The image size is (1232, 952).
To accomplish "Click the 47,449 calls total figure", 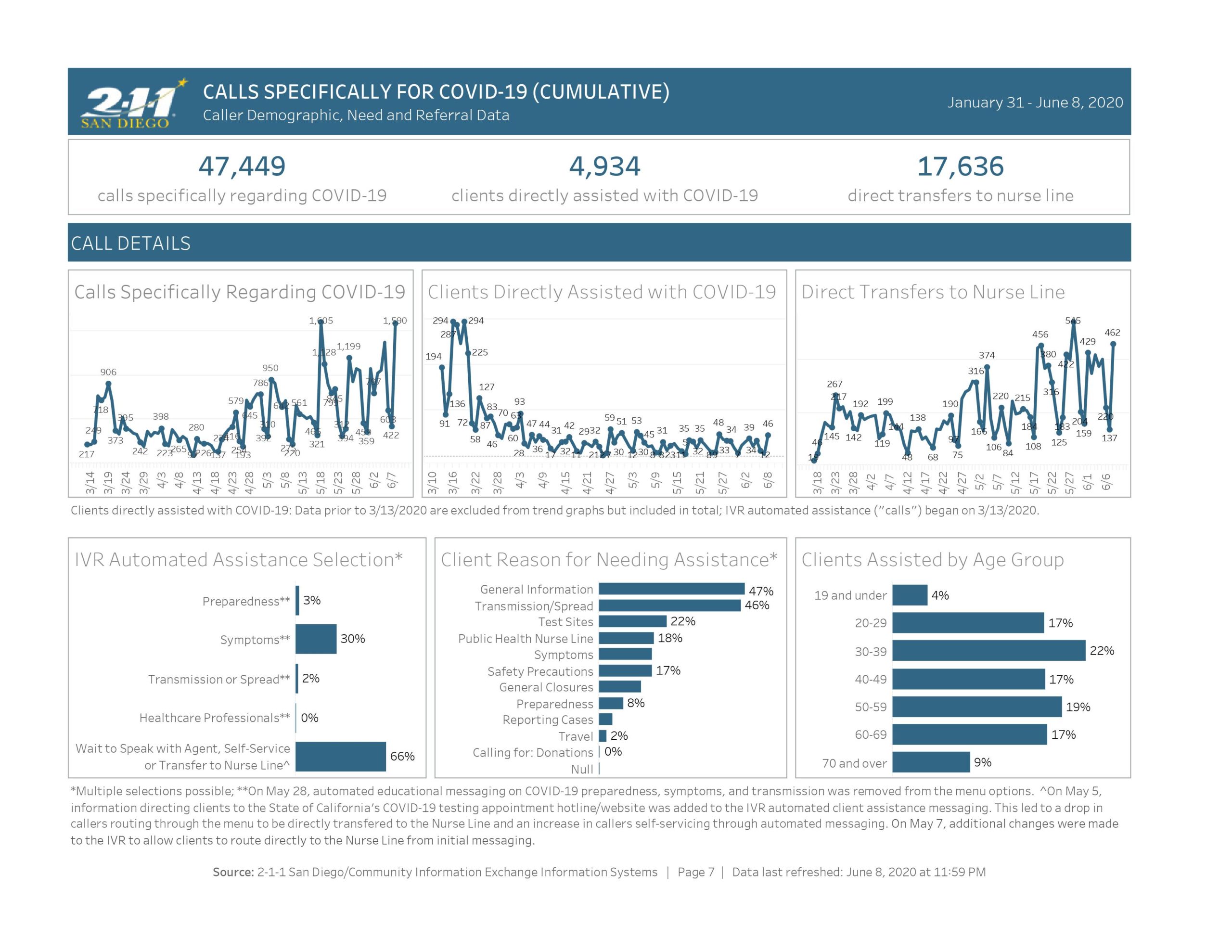I will pyautogui.click(x=242, y=167).
